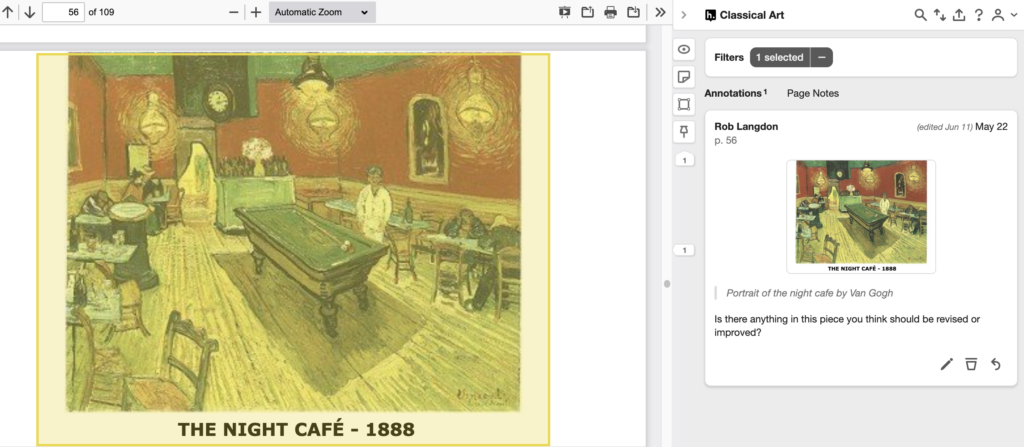Click the '1 selected' filter button

(780, 58)
